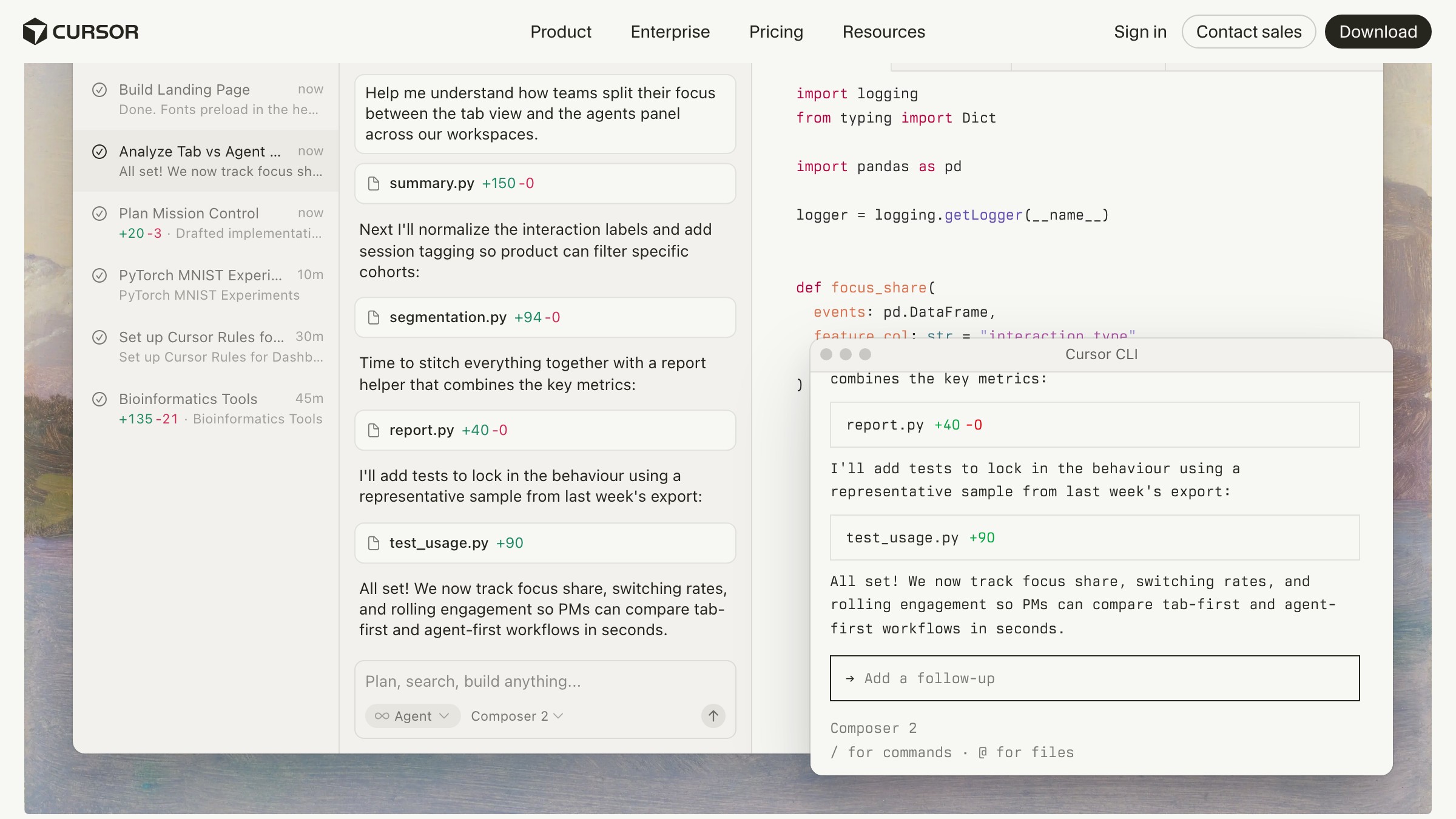This screenshot has height=819, width=1456.
Task: Open the segmentation.py file card
Action: pos(545,317)
